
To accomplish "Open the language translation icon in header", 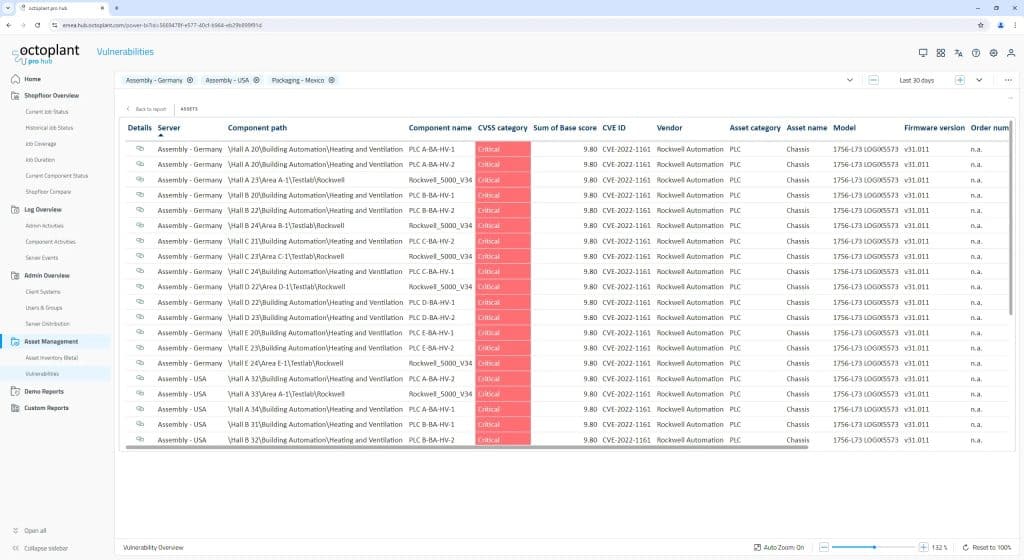I will coord(958,53).
